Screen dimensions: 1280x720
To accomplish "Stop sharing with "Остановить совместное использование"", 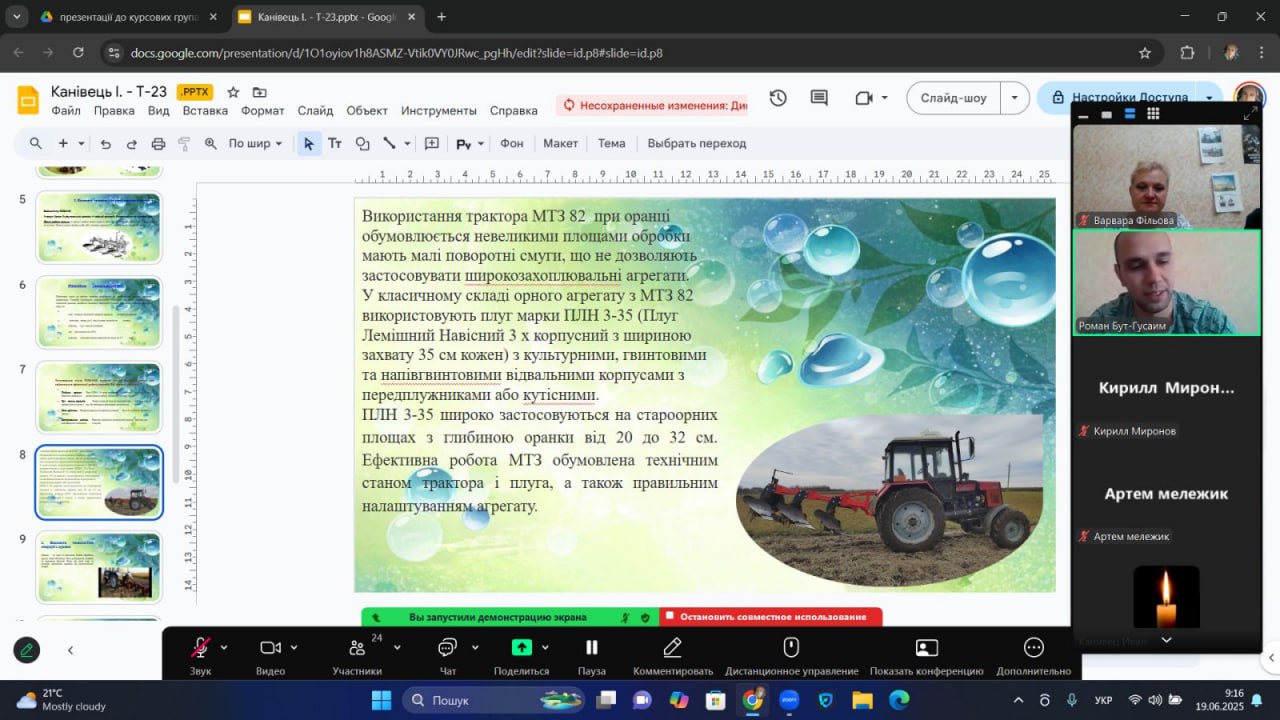I will click(x=770, y=617).
